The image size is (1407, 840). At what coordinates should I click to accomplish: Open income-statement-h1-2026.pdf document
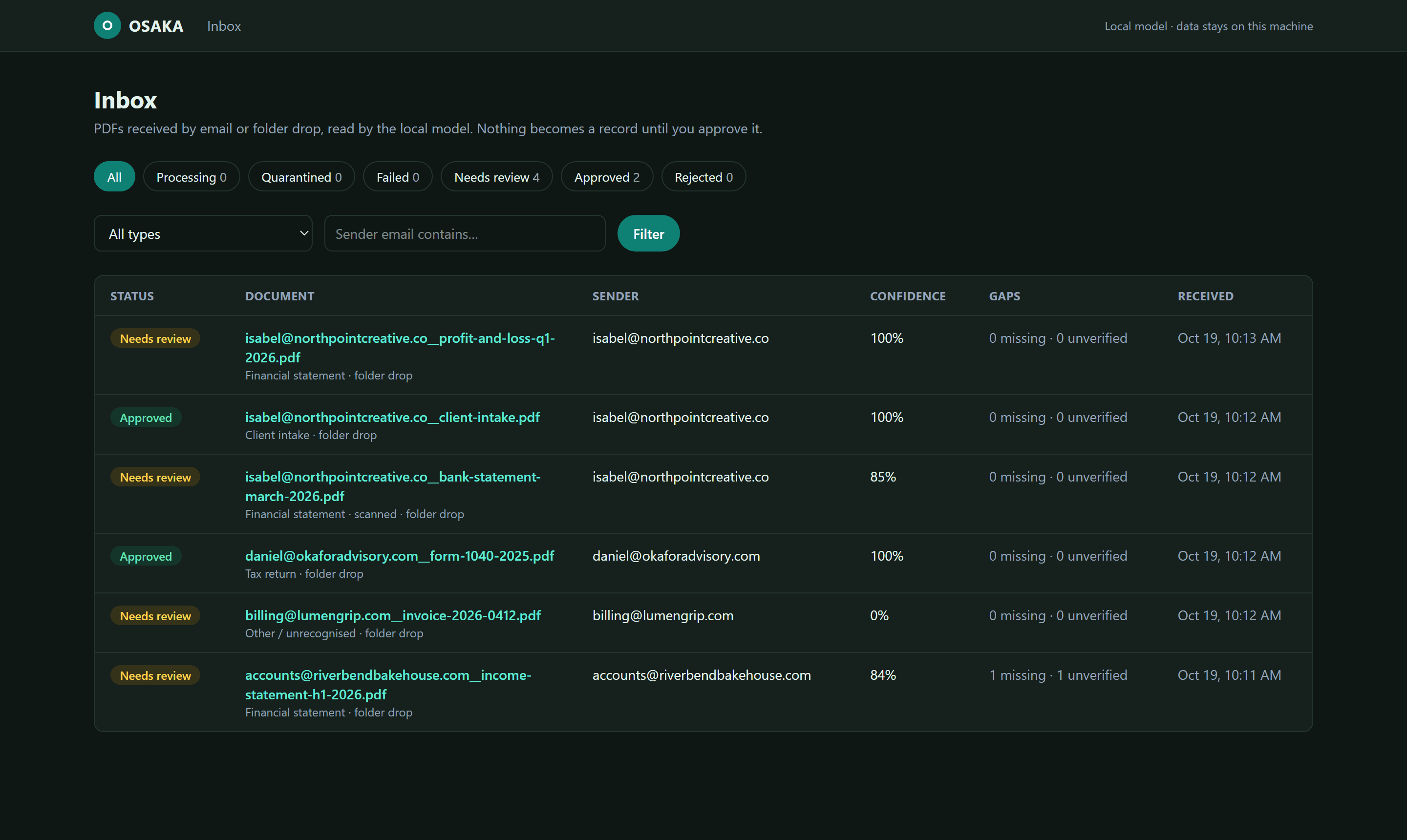point(388,684)
